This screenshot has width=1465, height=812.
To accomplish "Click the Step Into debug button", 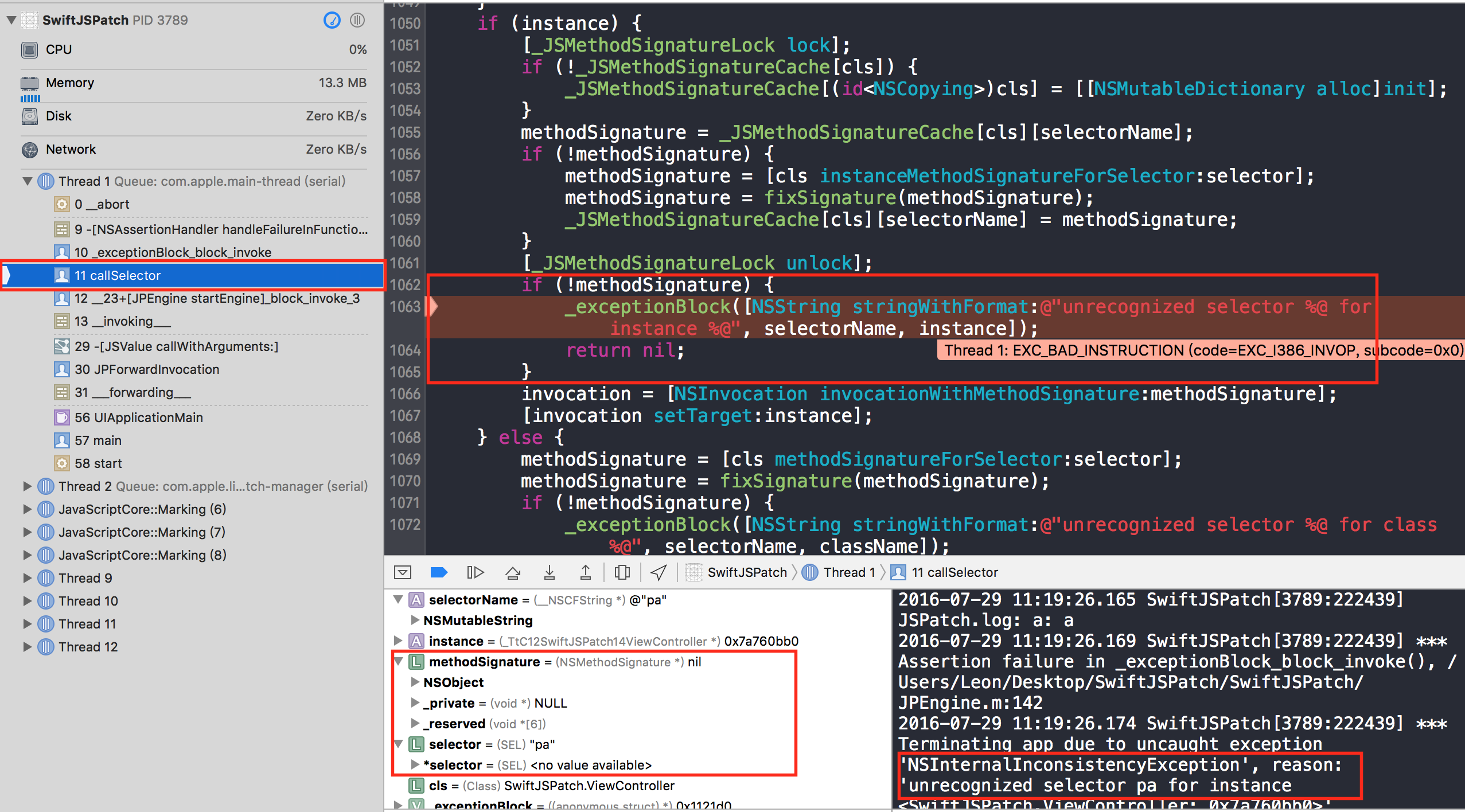I will coord(549,572).
